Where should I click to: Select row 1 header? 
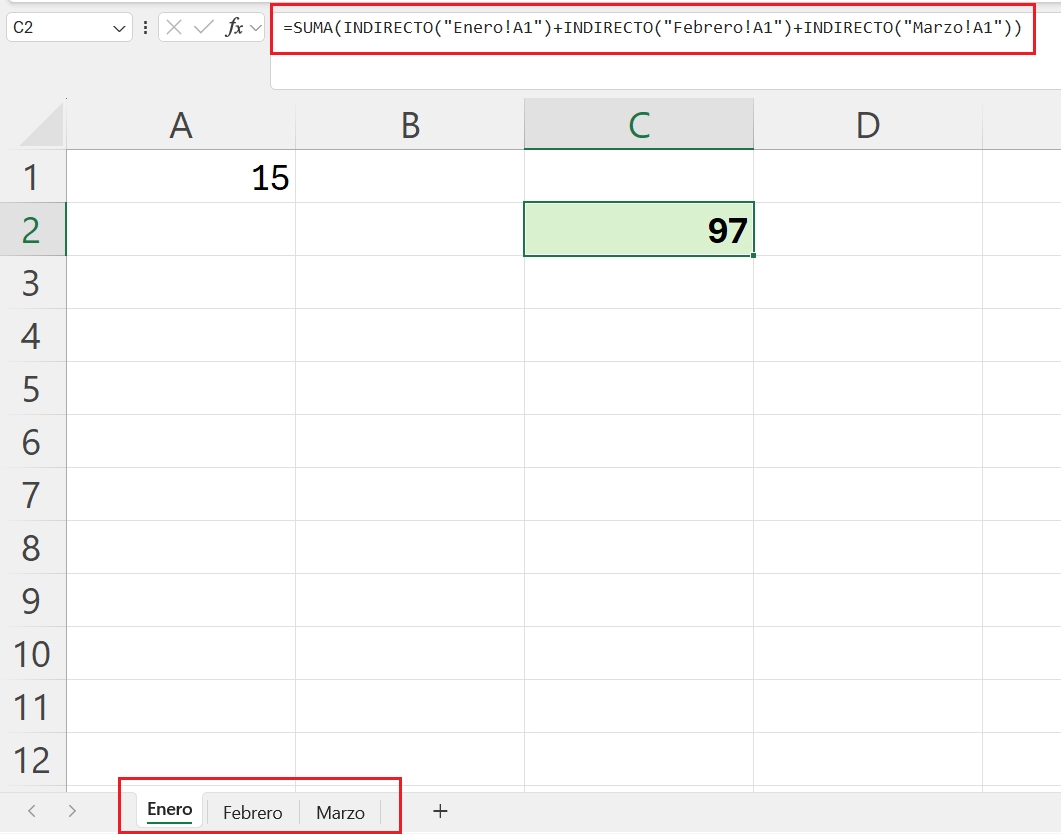point(31,177)
